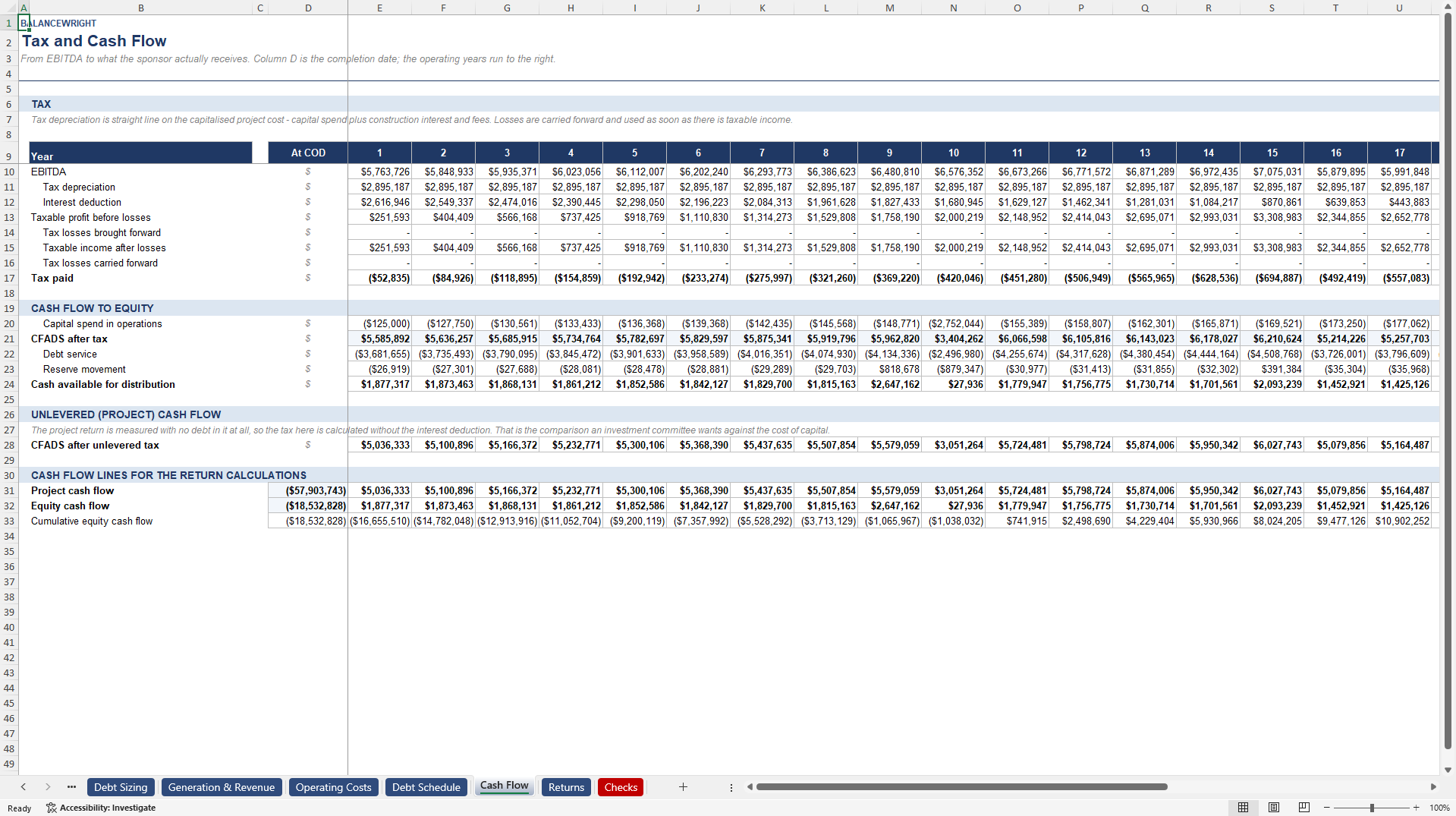Click the 'TAX' section heading
This screenshot has width=1456, height=816.
coord(41,104)
